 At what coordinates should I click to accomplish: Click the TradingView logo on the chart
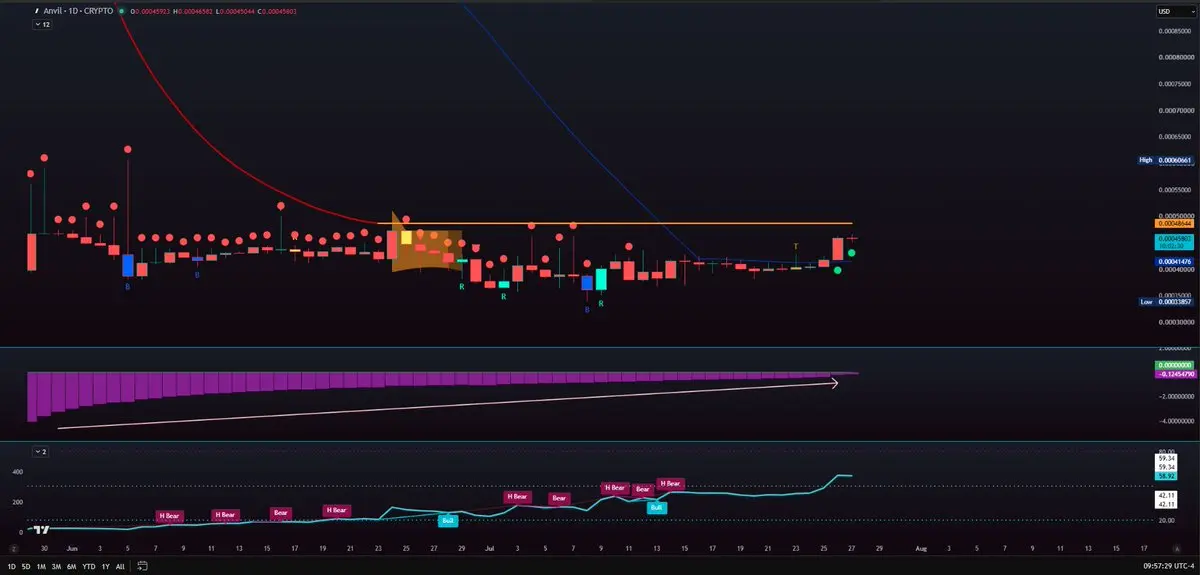pos(43,530)
